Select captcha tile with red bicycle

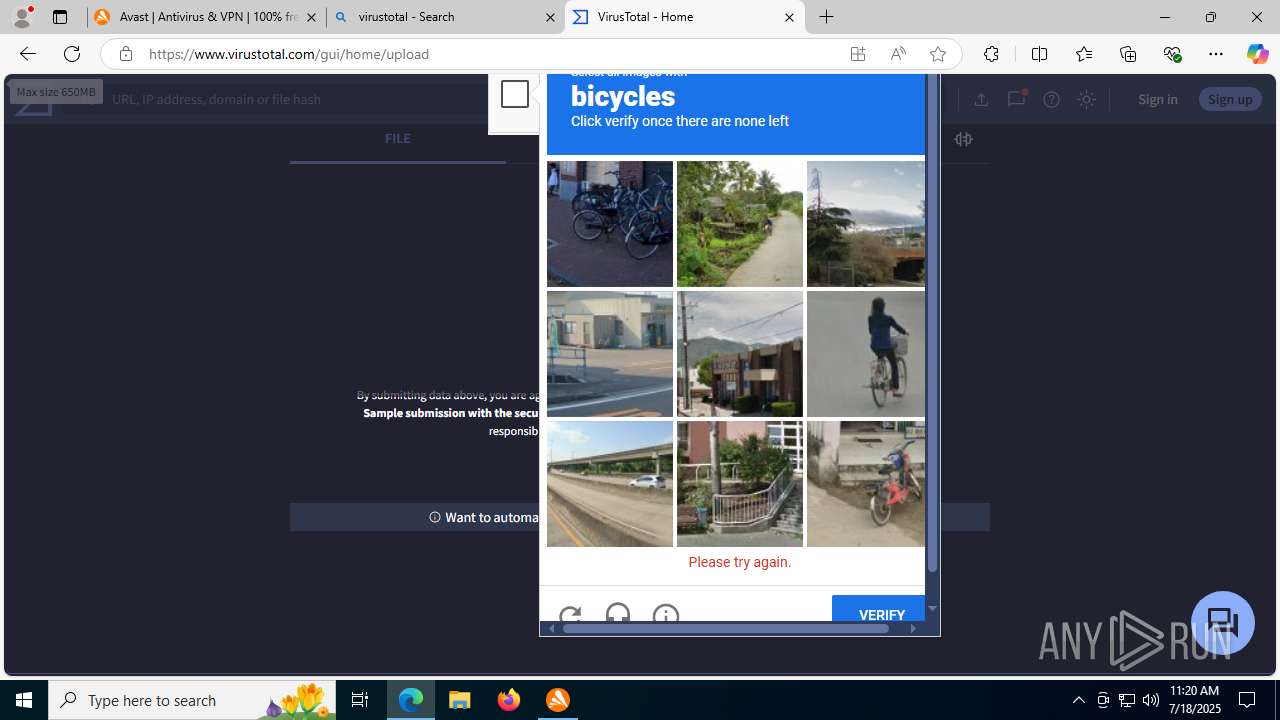[x=866, y=484]
